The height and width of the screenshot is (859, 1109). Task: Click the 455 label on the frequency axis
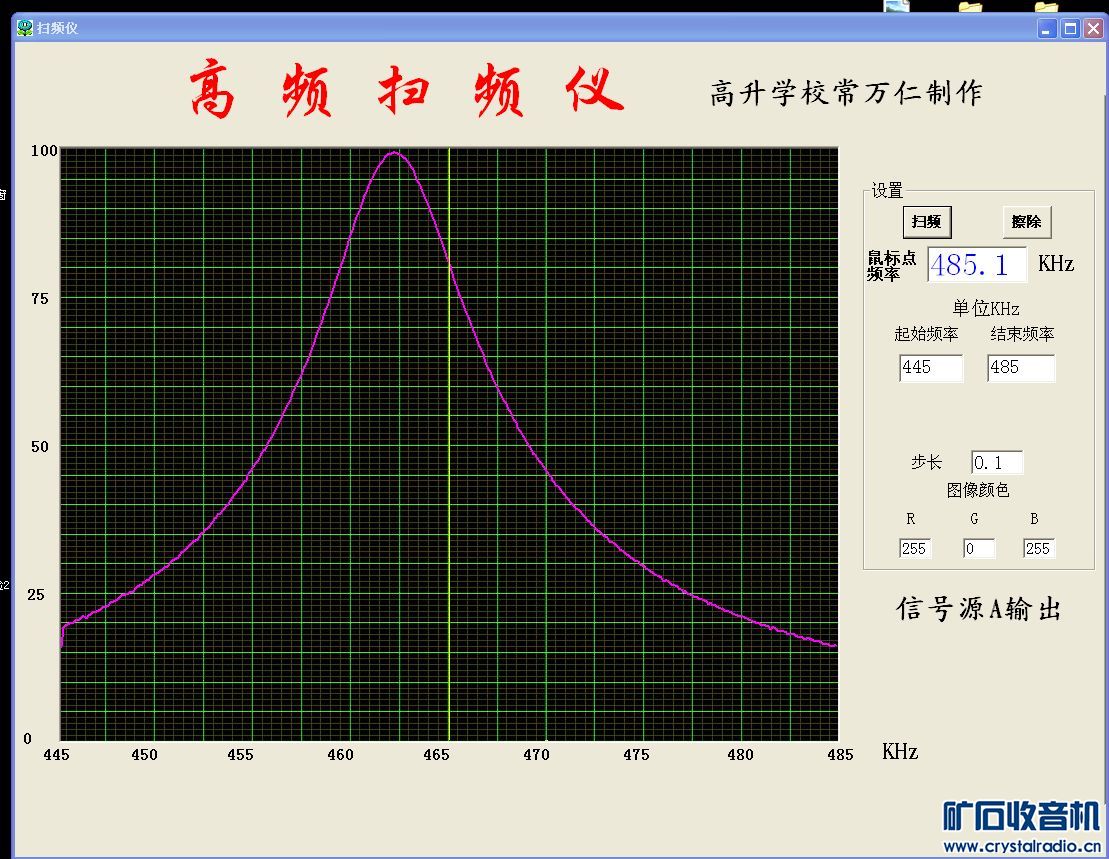tap(240, 755)
